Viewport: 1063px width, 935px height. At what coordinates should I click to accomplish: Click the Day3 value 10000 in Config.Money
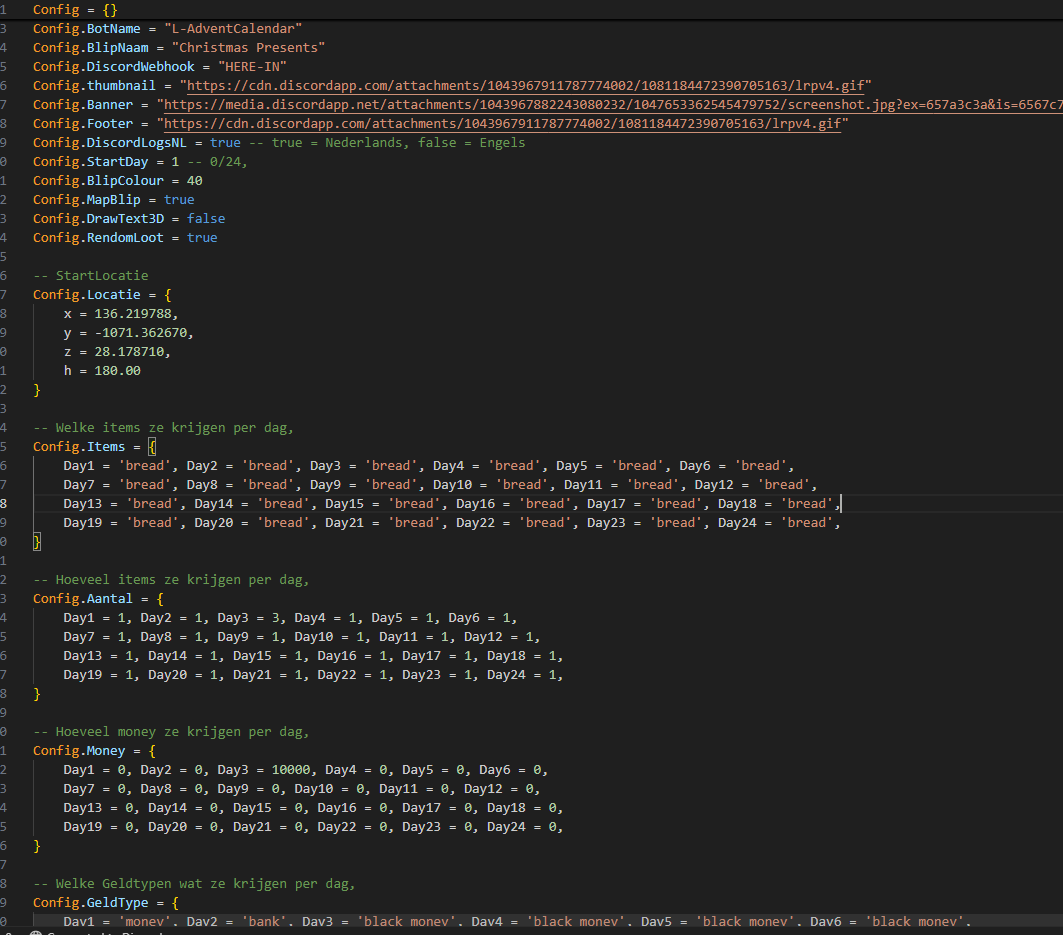click(291, 769)
